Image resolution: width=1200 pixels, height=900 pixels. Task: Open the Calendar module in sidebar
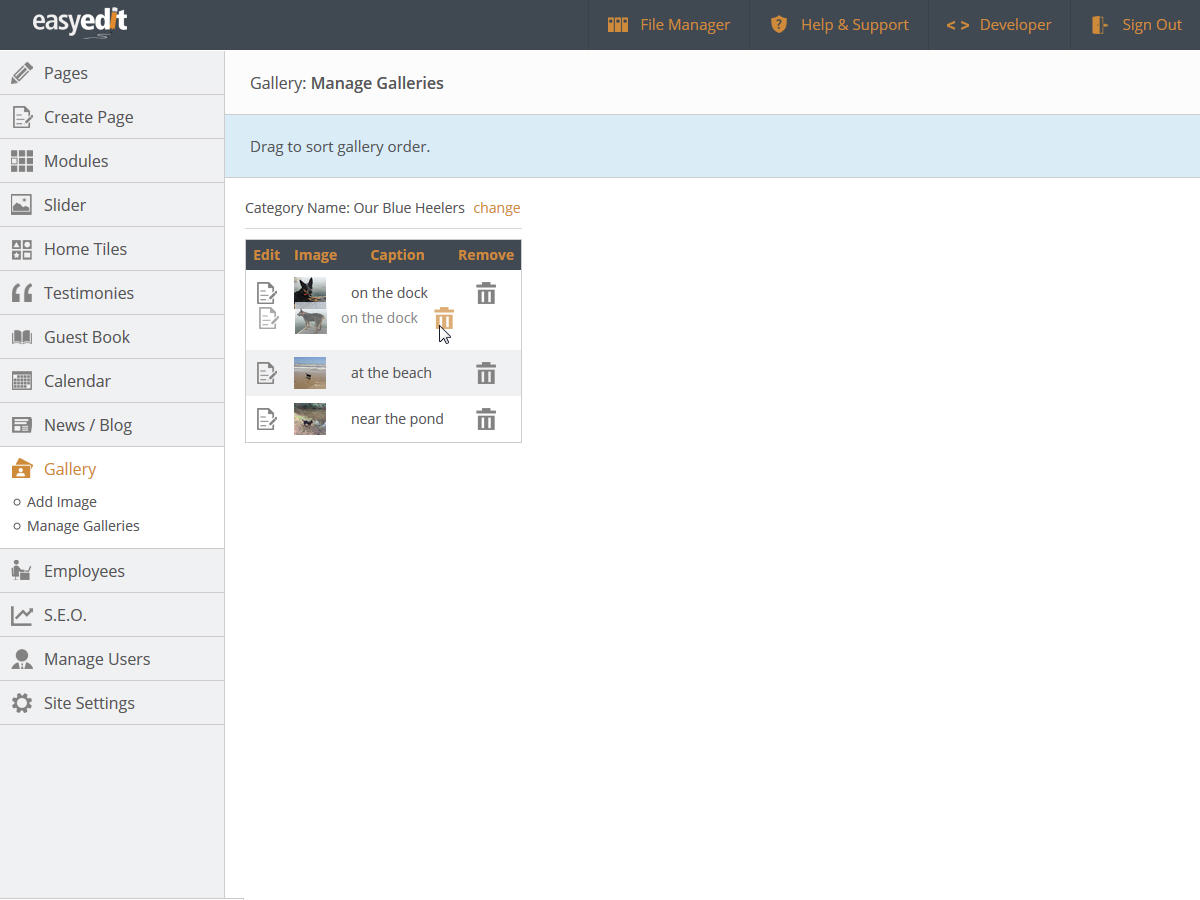pyautogui.click(x=77, y=381)
